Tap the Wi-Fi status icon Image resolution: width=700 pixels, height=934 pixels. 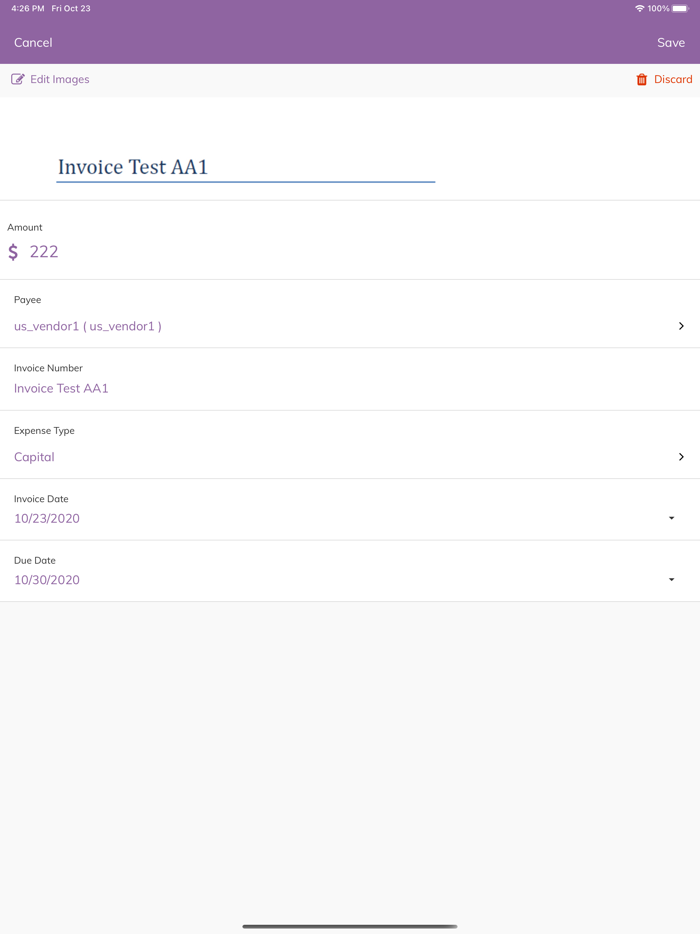pos(639,8)
